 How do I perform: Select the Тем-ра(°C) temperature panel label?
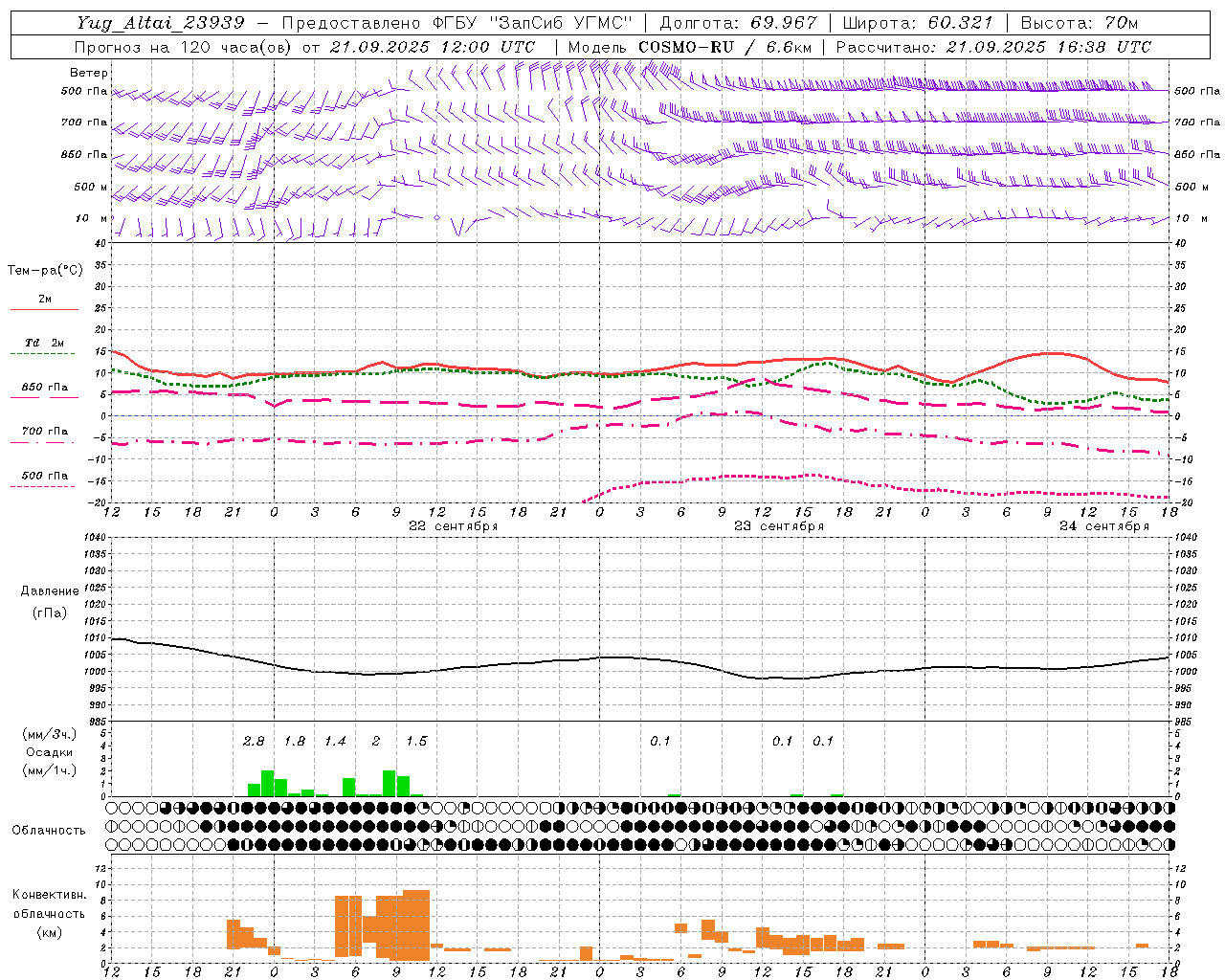(x=45, y=271)
